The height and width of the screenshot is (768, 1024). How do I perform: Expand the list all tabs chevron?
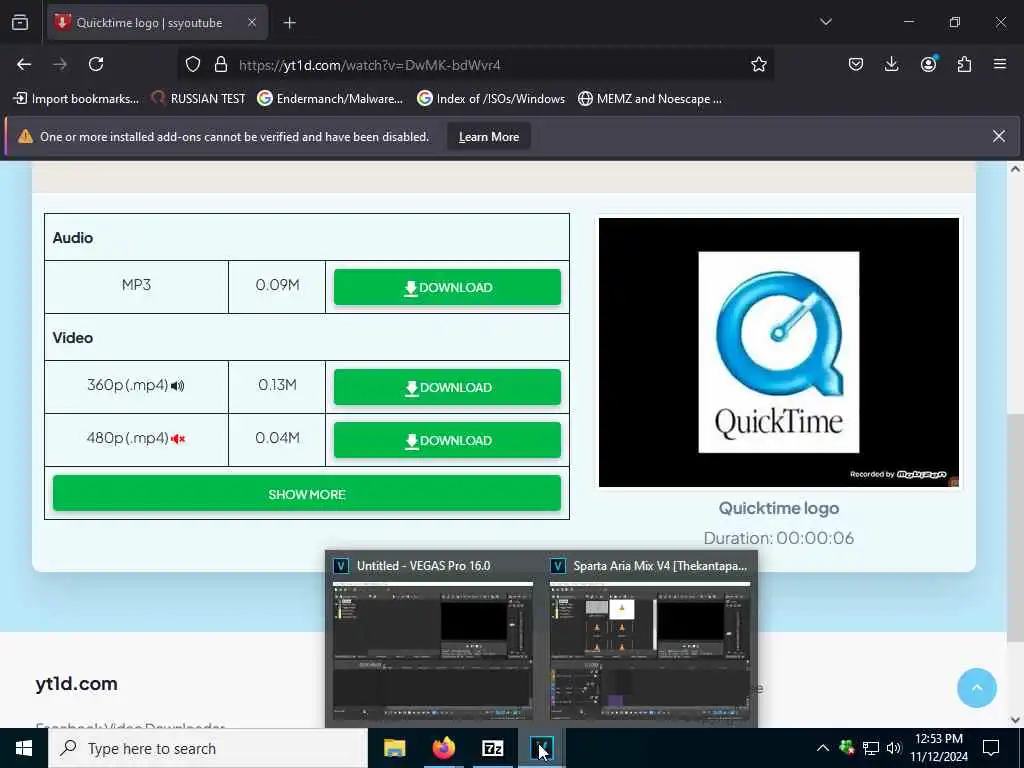click(x=825, y=22)
